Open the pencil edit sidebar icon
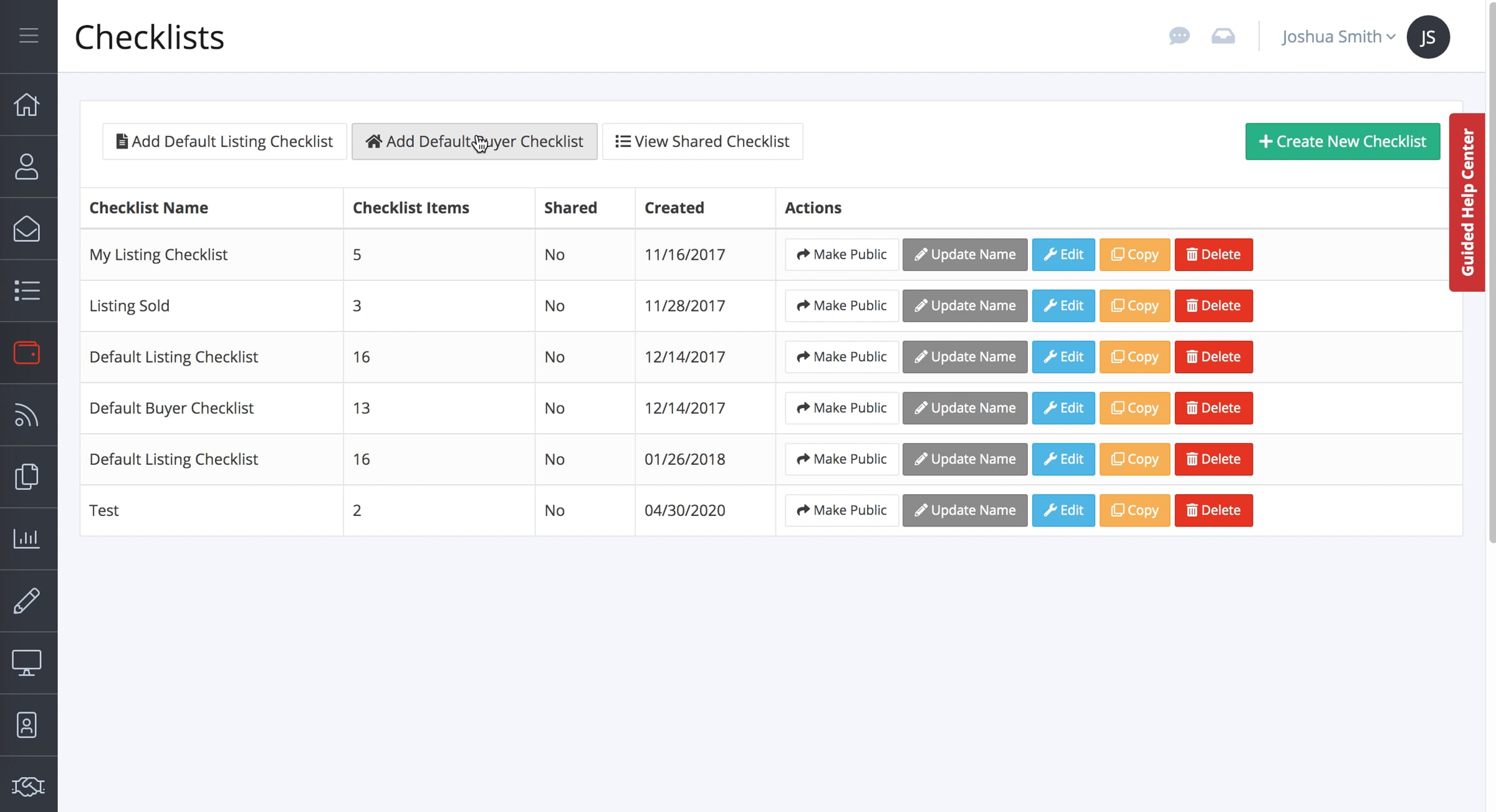The height and width of the screenshot is (812, 1496). pyautogui.click(x=27, y=601)
